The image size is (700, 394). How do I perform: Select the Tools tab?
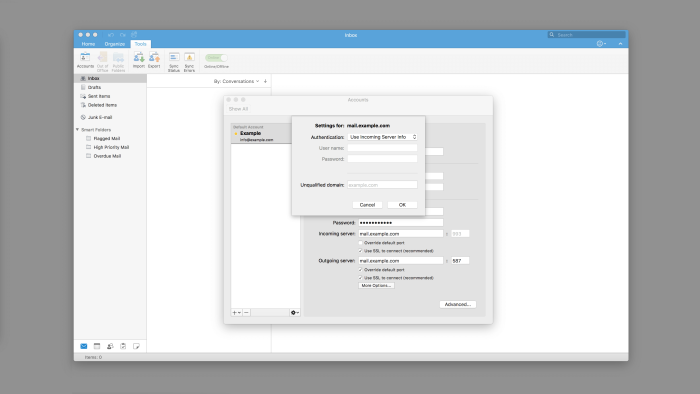[140, 44]
